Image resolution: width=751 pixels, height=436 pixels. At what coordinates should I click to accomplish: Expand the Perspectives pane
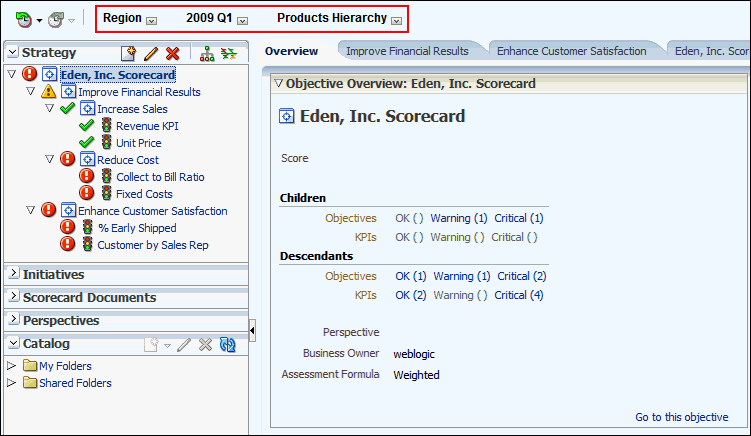(x=13, y=320)
